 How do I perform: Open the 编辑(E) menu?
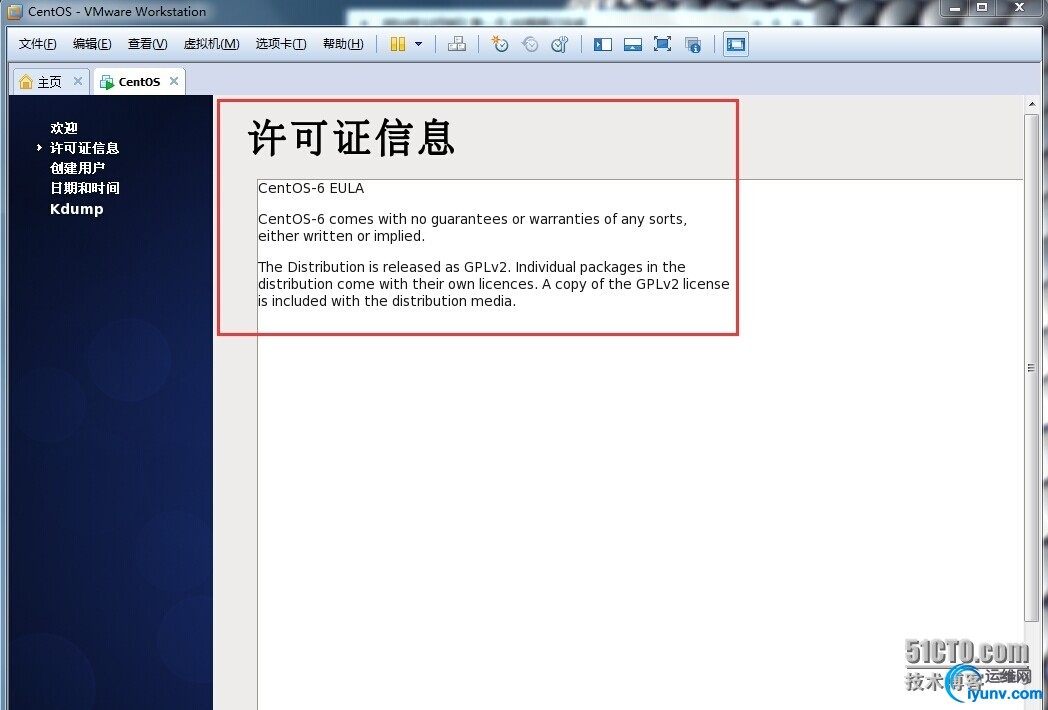click(x=92, y=44)
